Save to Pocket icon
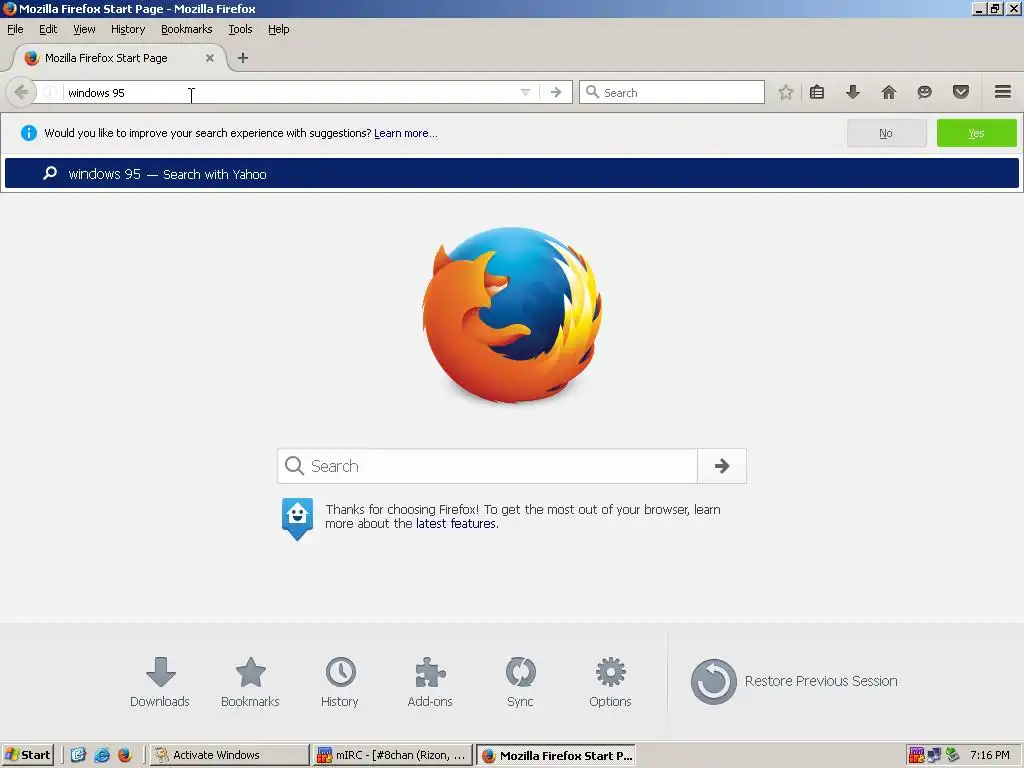The width and height of the screenshot is (1024, 768). tap(961, 92)
